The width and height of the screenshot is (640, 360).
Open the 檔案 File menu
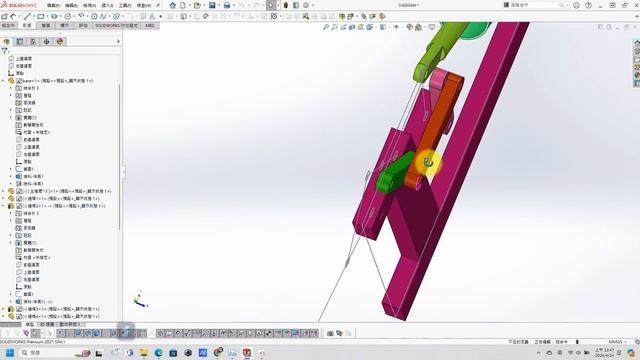point(53,5)
